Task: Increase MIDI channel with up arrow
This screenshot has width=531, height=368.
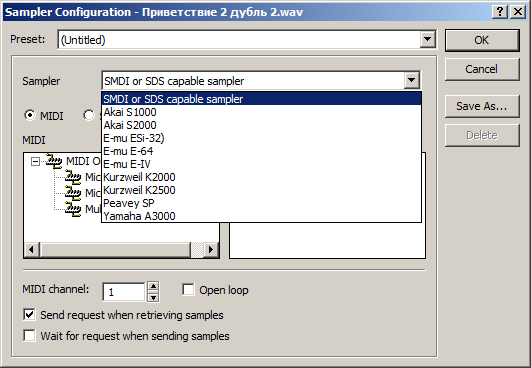Action: 153,286
